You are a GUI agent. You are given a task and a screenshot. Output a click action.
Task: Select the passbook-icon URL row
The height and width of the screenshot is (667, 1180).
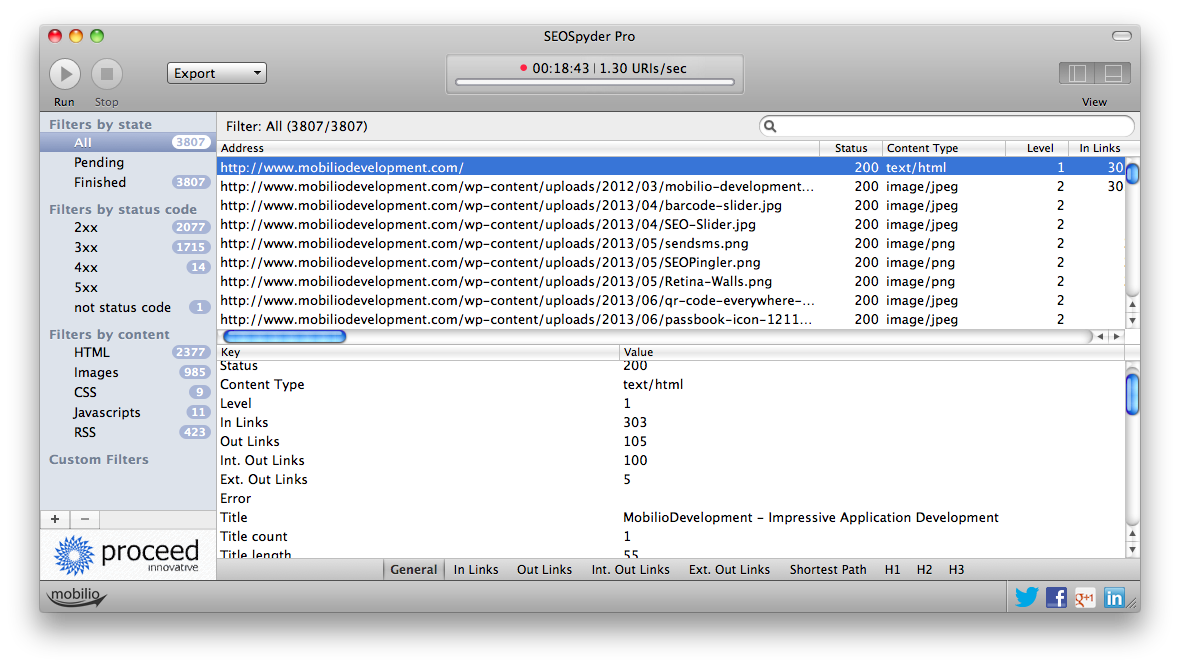671,319
